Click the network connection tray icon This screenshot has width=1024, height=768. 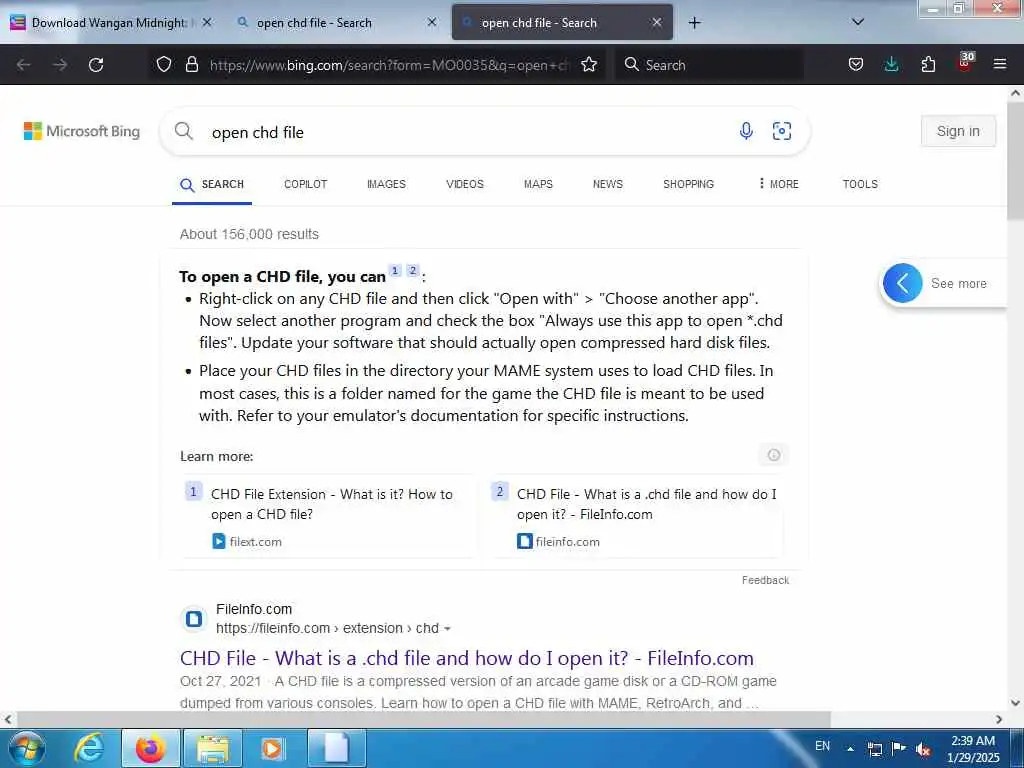pyautogui.click(x=874, y=749)
